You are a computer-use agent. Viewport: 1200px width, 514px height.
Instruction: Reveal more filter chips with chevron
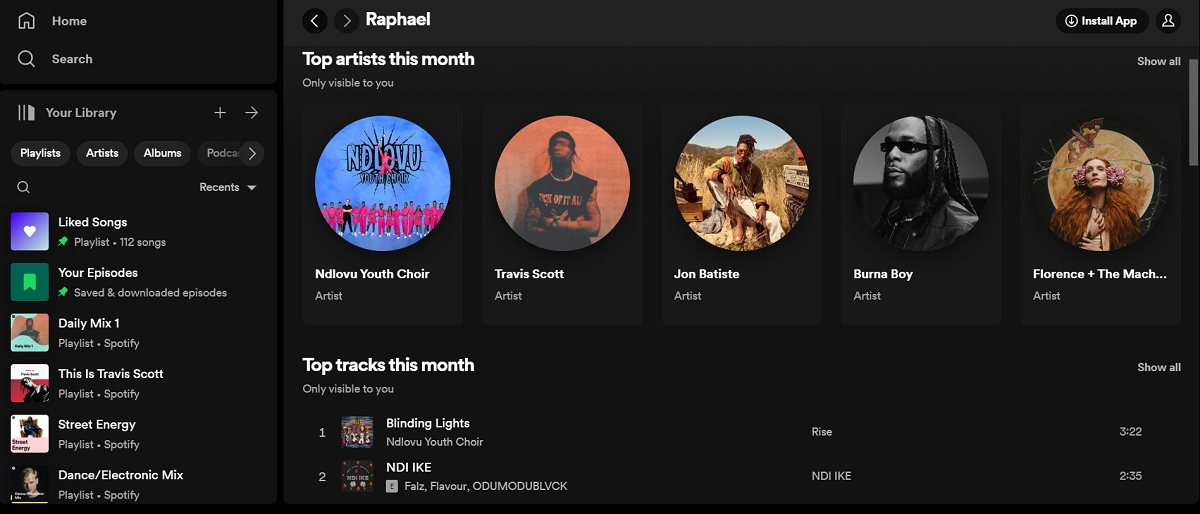252,153
